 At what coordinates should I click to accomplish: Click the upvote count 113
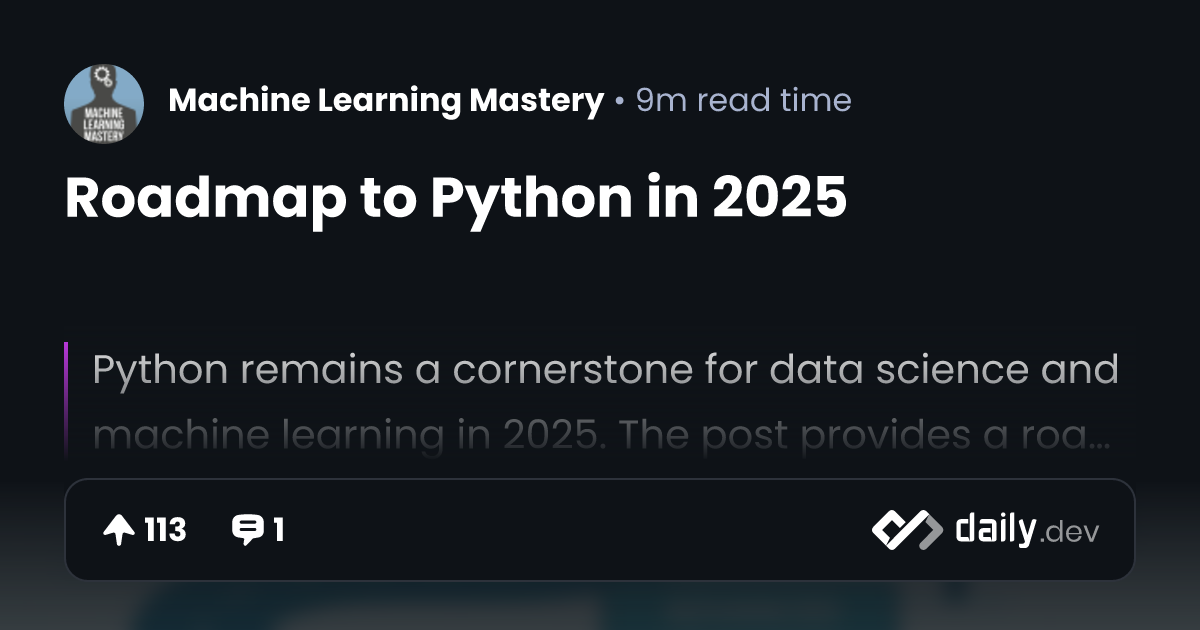(x=165, y=530)
